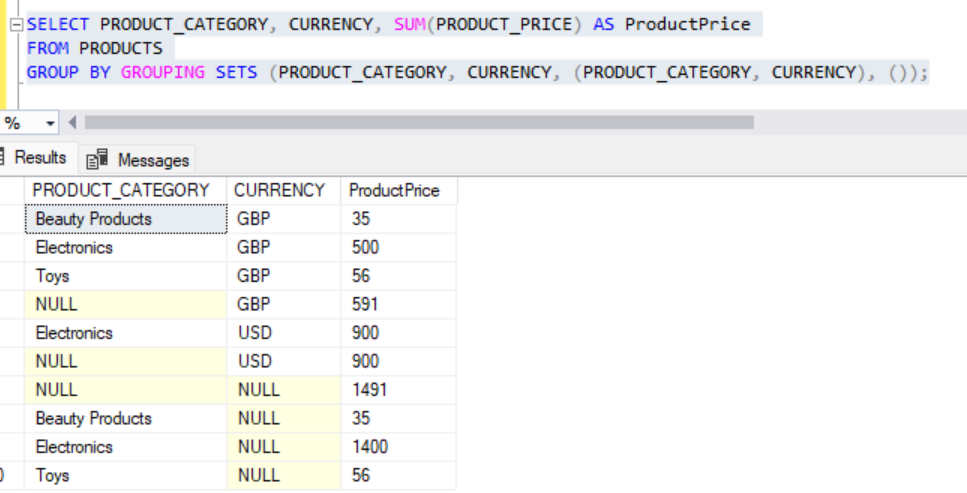Select the CURRENCY column header

point(279,190)
